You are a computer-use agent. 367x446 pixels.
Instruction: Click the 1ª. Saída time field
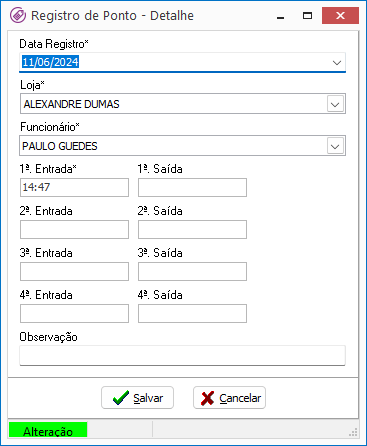tap(192, 187)
